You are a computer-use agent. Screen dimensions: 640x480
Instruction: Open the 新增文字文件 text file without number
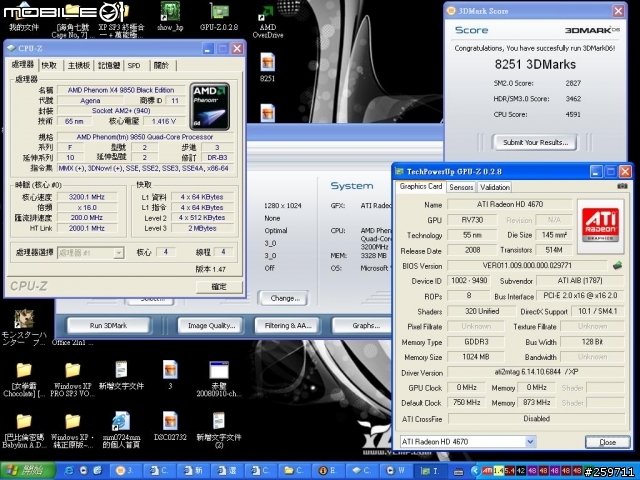[x=121, y=375]
